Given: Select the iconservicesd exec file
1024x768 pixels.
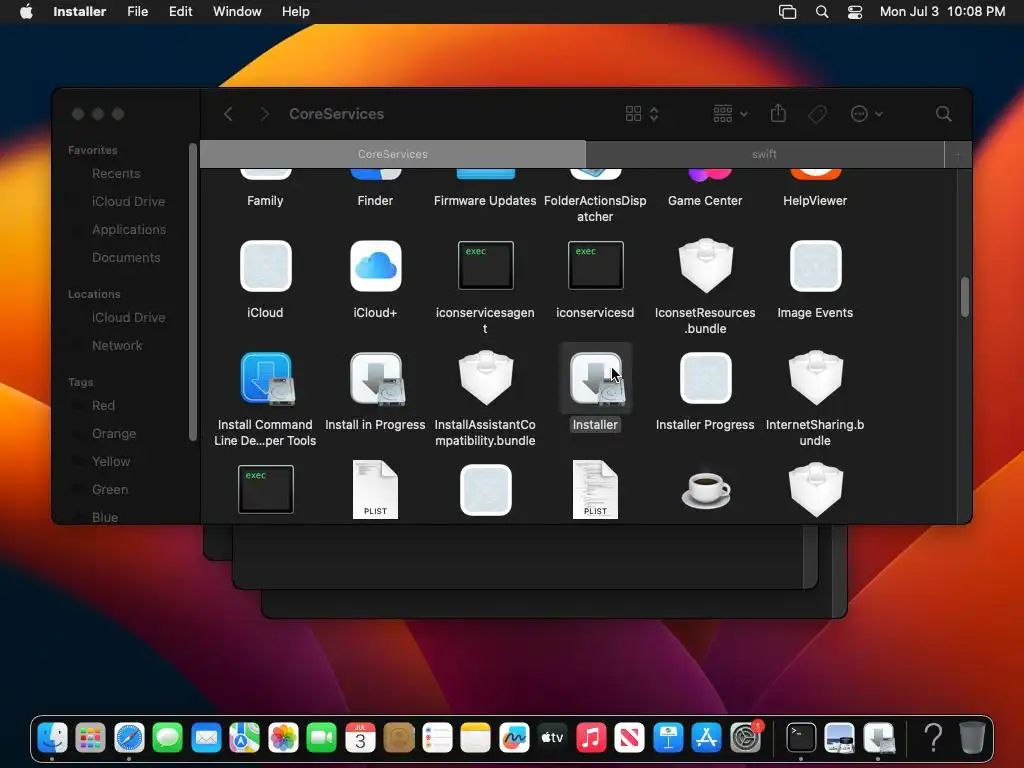Looking at the screenshot, I should [596, 265].
